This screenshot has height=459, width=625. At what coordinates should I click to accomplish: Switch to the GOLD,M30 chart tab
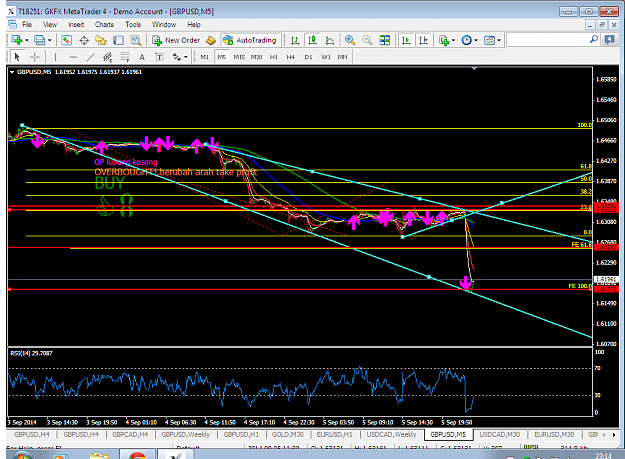287,434
